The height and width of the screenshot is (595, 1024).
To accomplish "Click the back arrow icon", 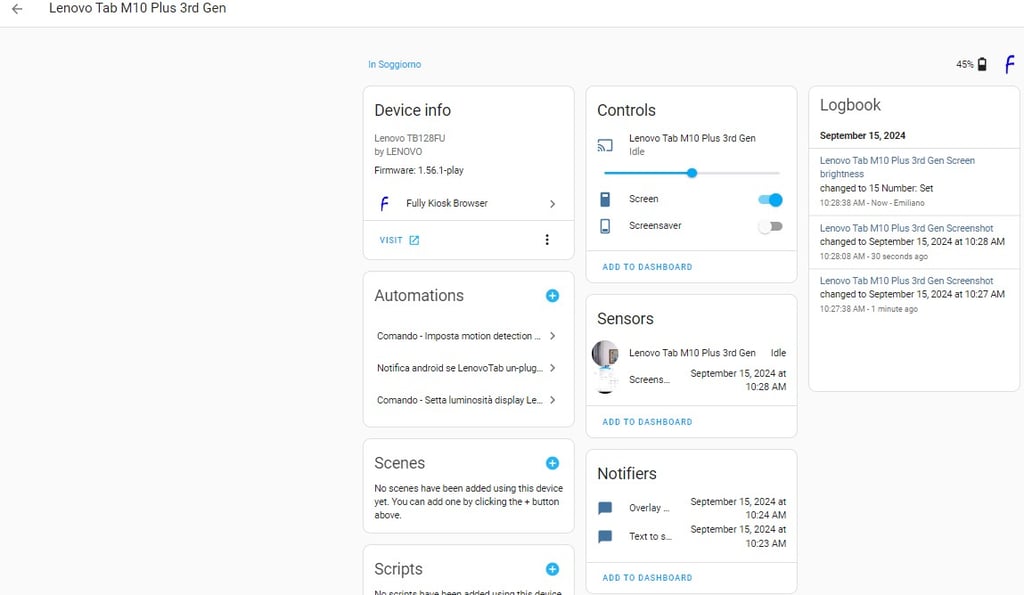I will [17, 9].
